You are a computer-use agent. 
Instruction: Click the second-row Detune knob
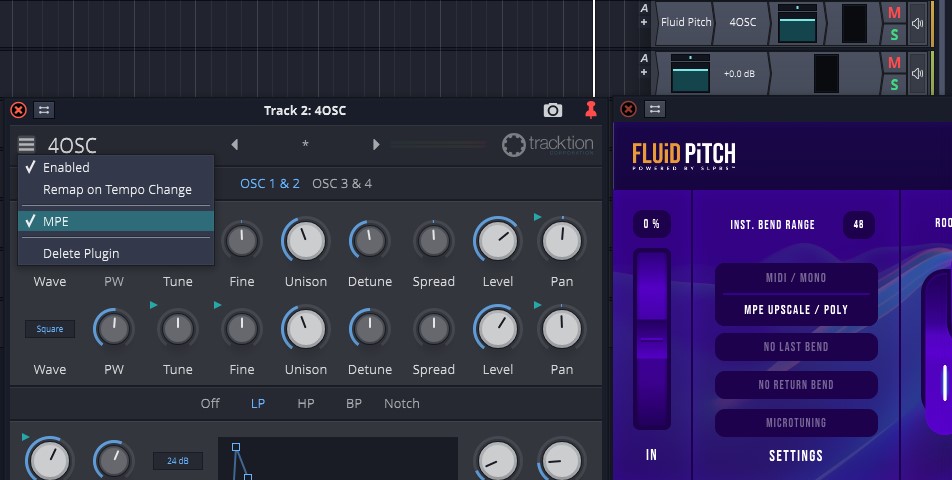pos(369,328)
